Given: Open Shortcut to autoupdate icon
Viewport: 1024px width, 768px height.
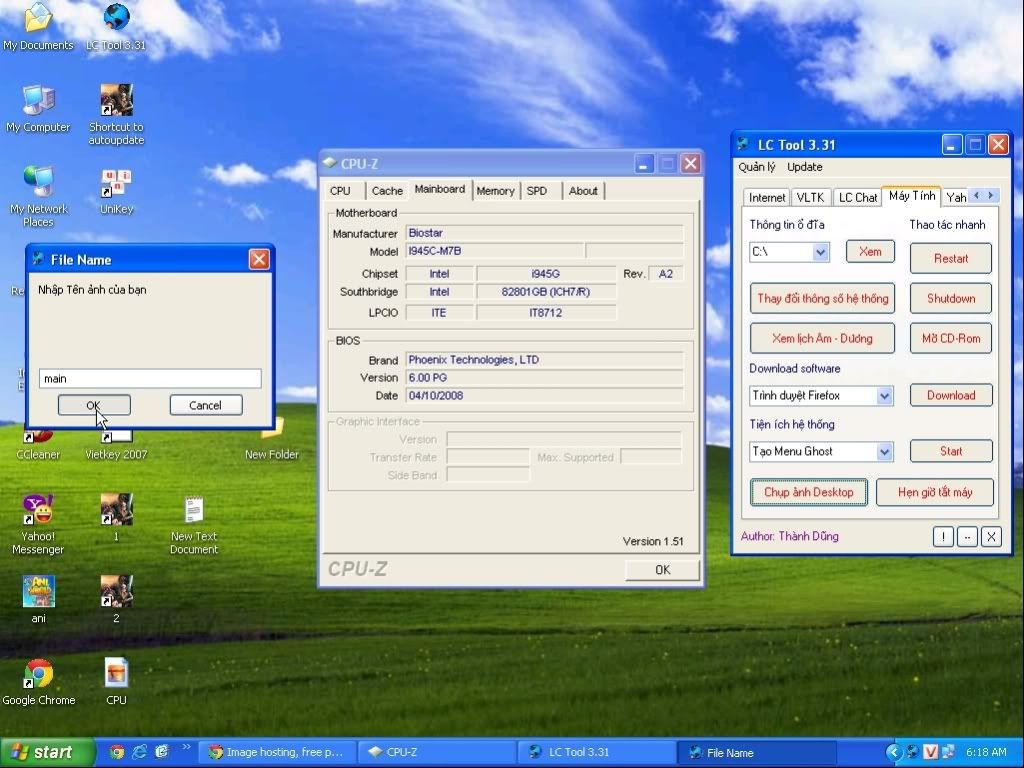Looking at the screenshot, I should [x=116, y=114].
